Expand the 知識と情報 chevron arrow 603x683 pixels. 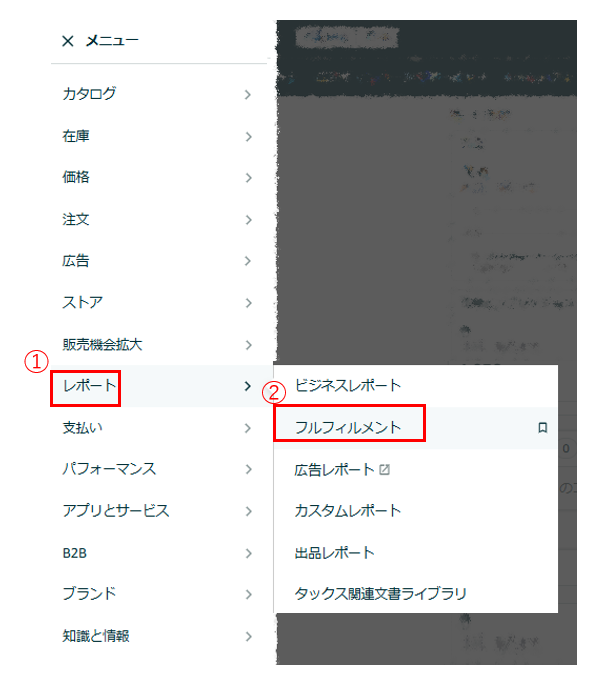pos(248,637)
